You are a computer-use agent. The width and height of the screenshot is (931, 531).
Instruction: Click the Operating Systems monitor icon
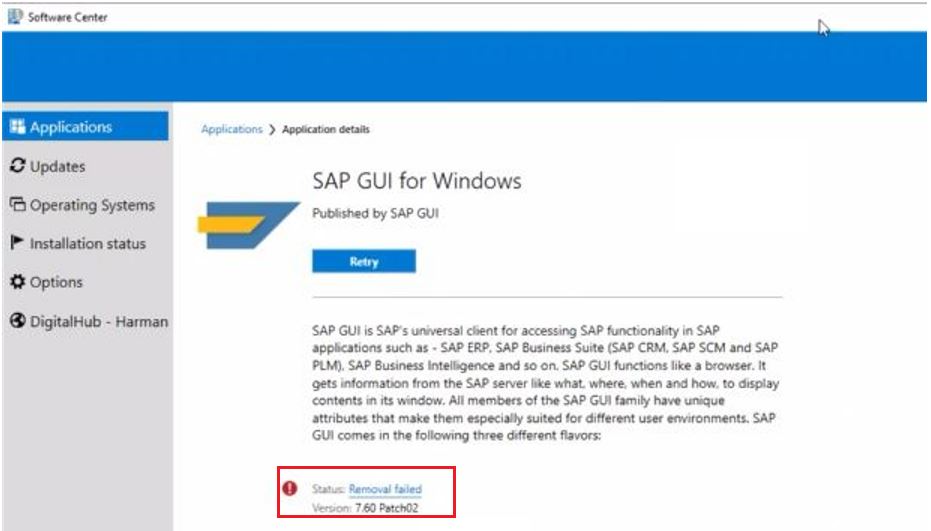click(17, 205)
